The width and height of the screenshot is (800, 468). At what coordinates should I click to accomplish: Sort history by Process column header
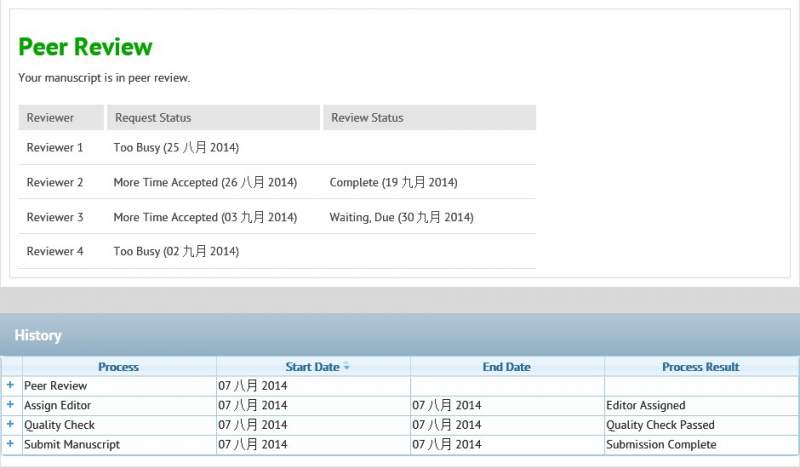point(118,367)
